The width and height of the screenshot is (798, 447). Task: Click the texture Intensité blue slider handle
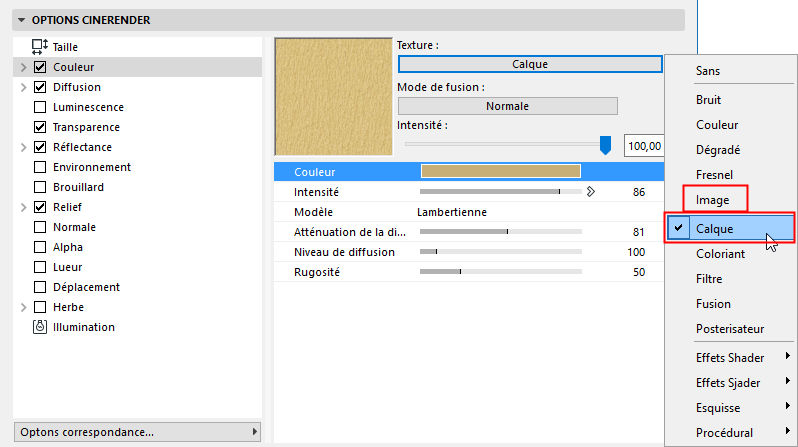[605, 145]
